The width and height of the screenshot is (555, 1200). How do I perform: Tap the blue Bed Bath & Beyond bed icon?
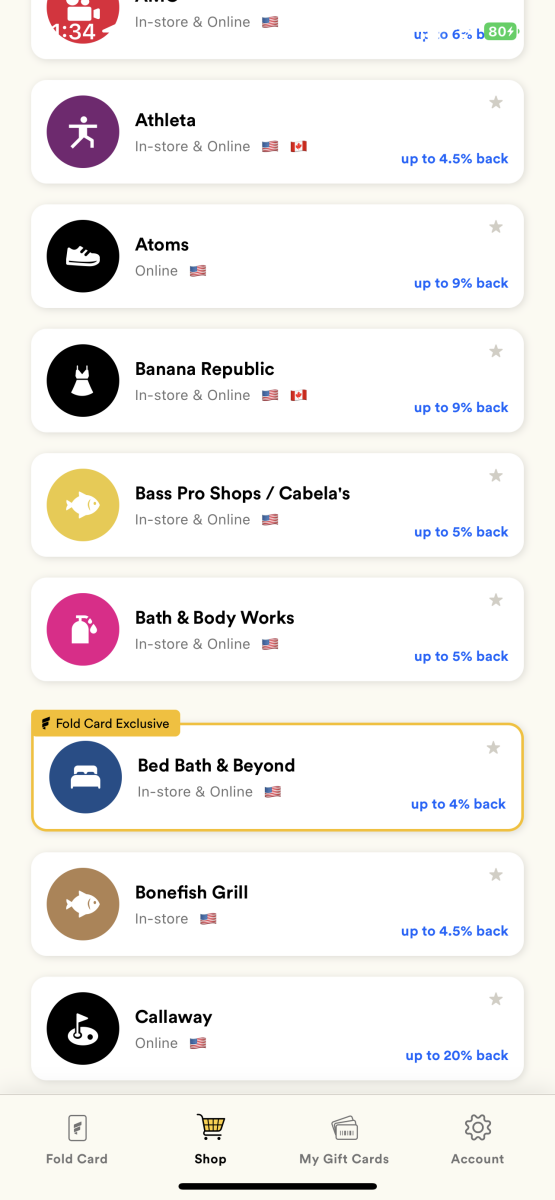point(85,777)
